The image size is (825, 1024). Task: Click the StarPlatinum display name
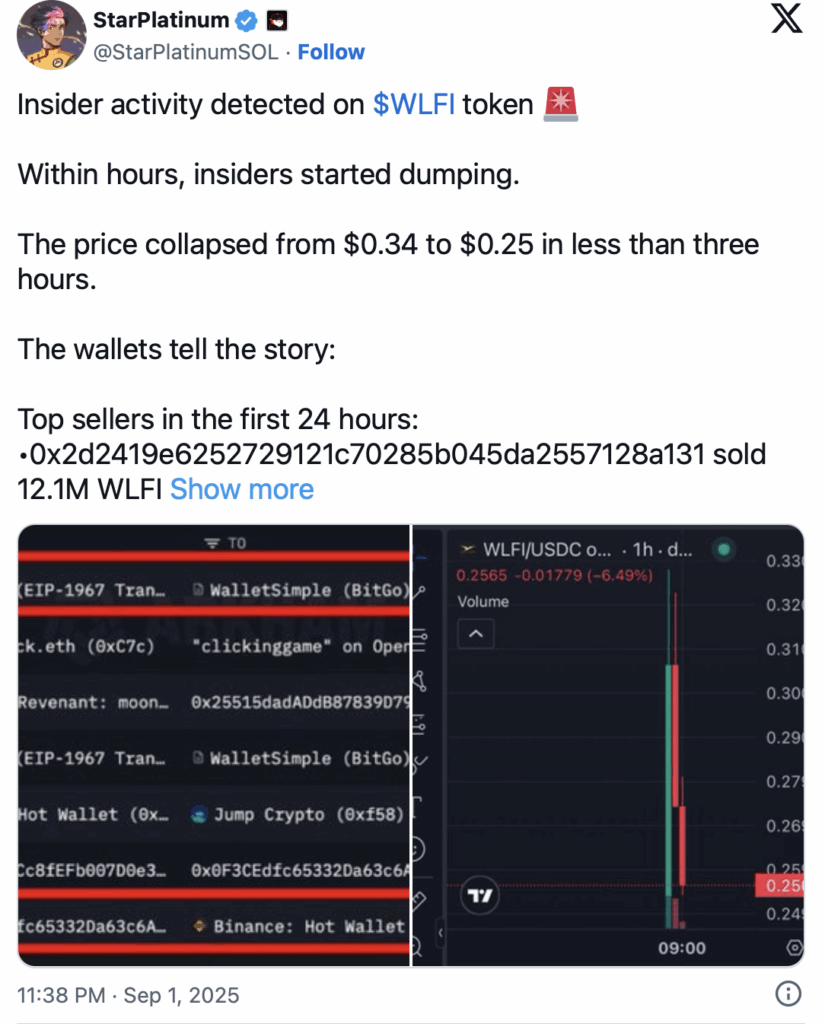(161, 20)
